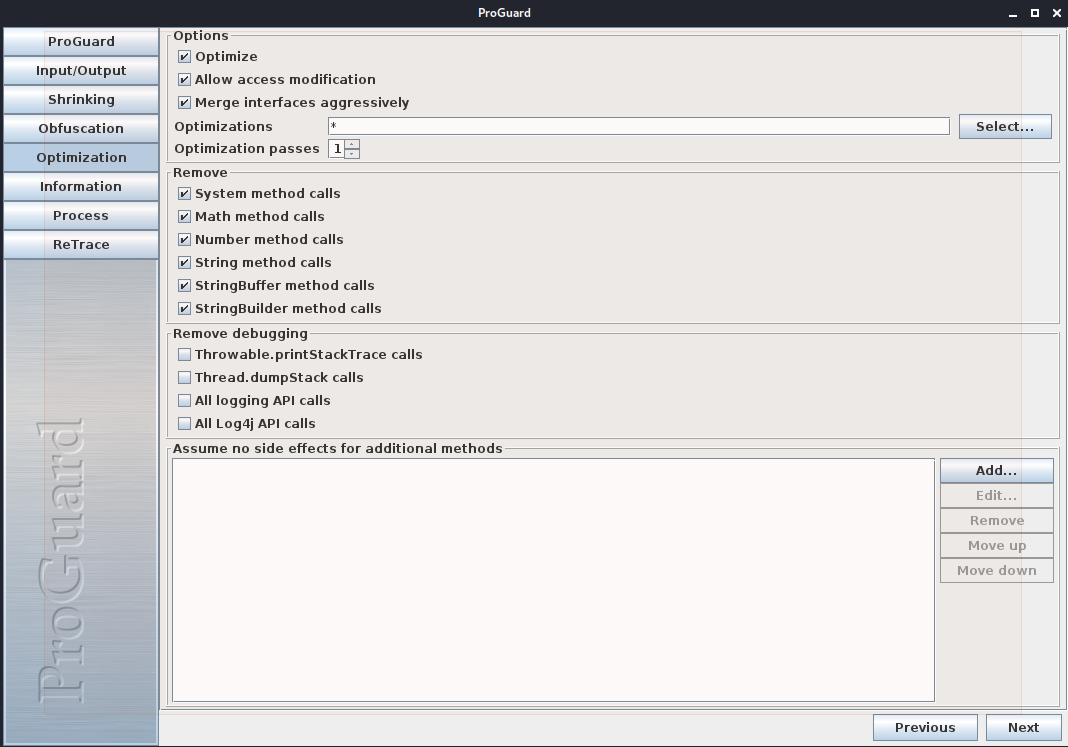The width and height of the screenshot is (1068, 747).
Task: Uncheck StringBuffer method calls
Action: (184, 285)
